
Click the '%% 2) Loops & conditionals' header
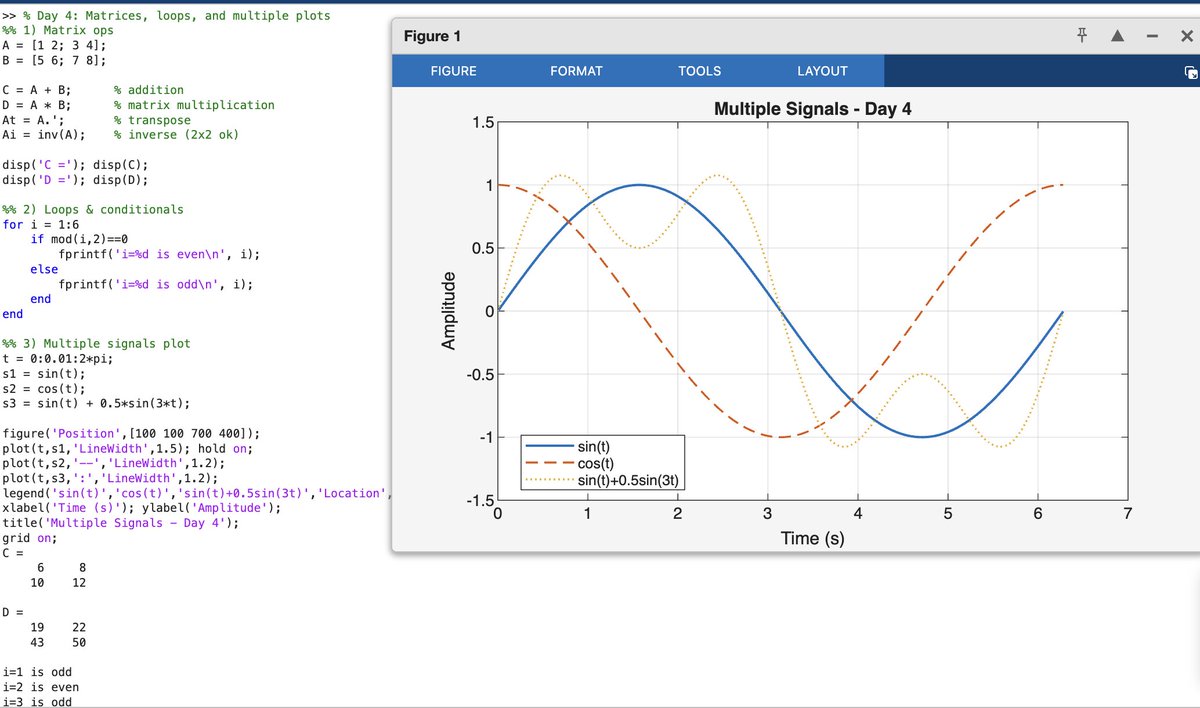click(x=93, y=210)
